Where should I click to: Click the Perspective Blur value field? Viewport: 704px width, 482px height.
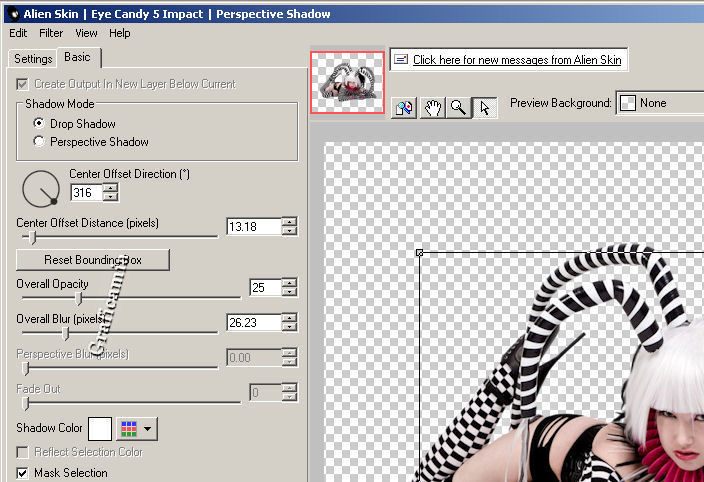click(254, 358)
